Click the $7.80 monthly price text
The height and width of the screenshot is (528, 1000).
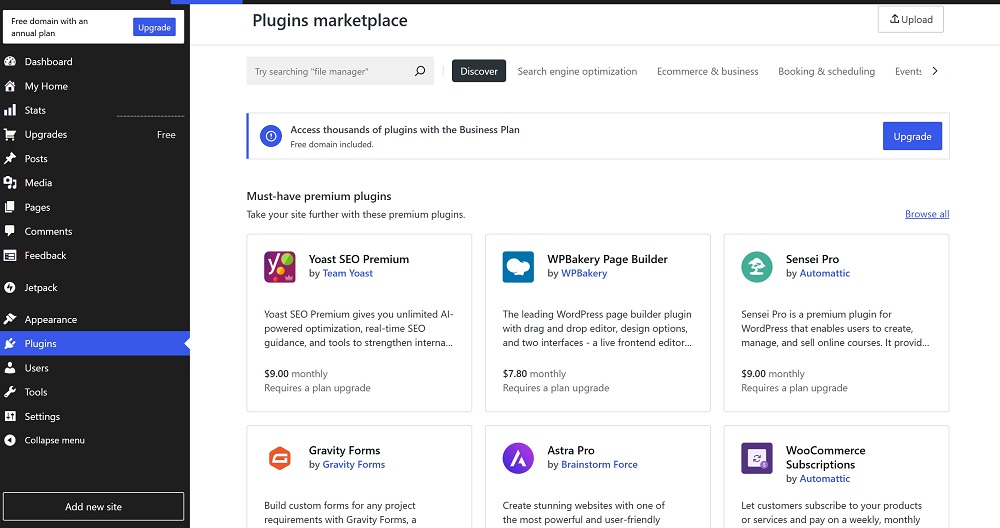534,374
